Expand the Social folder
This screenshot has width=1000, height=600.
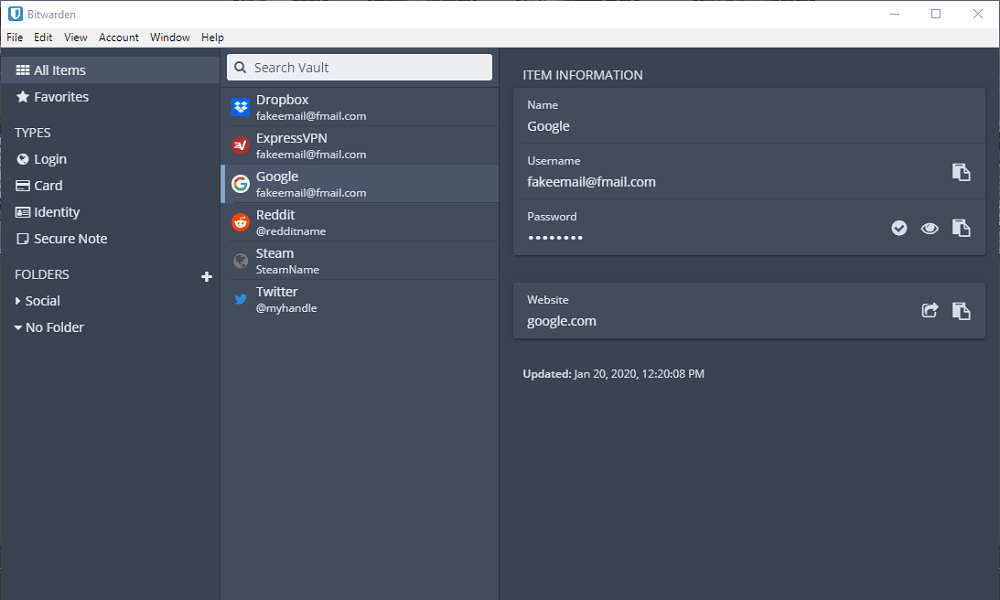point(42,301)
